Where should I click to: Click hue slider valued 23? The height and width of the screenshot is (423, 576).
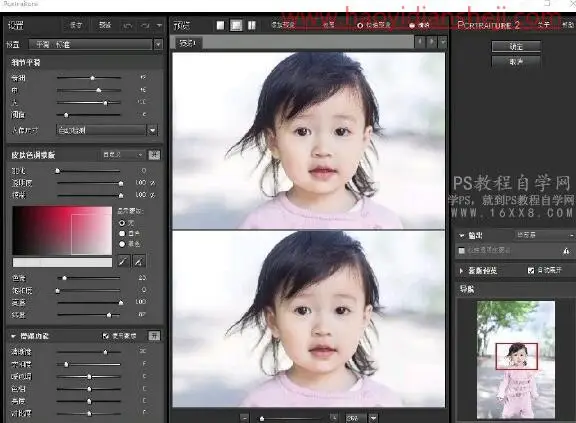[89, 278]
